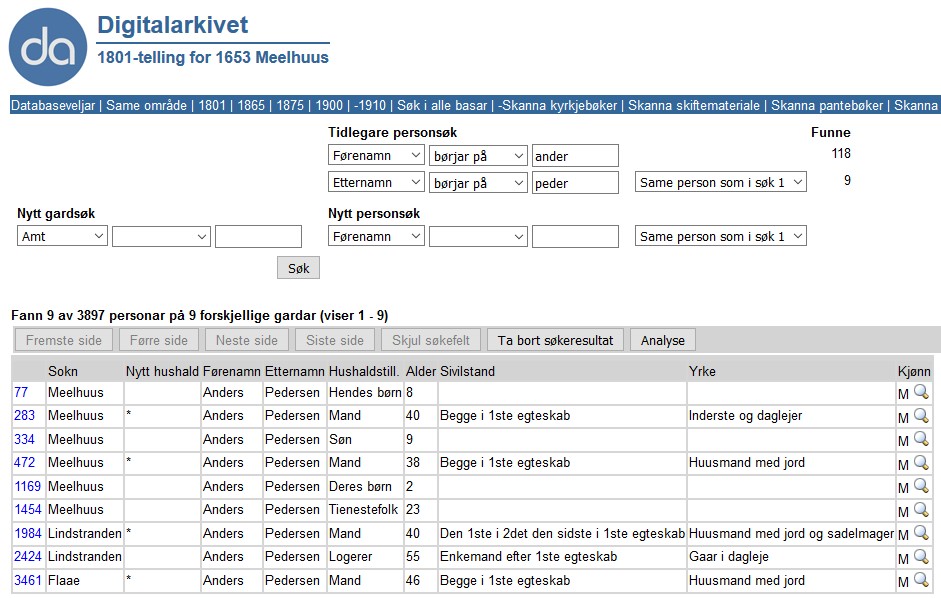This screenshot has height=598, width=941.
Task: Open details magnifier for record 283
Action: pyautogui.click(x=921, y=416)
